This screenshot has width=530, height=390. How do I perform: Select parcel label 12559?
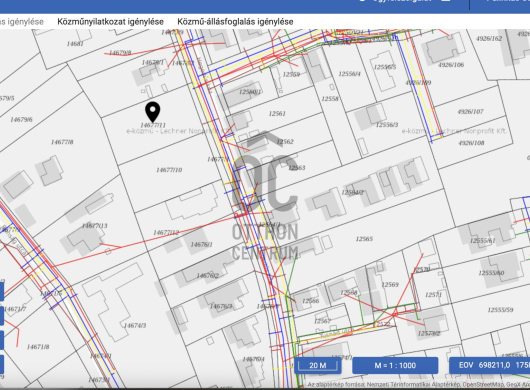click(x=291, y=74)
